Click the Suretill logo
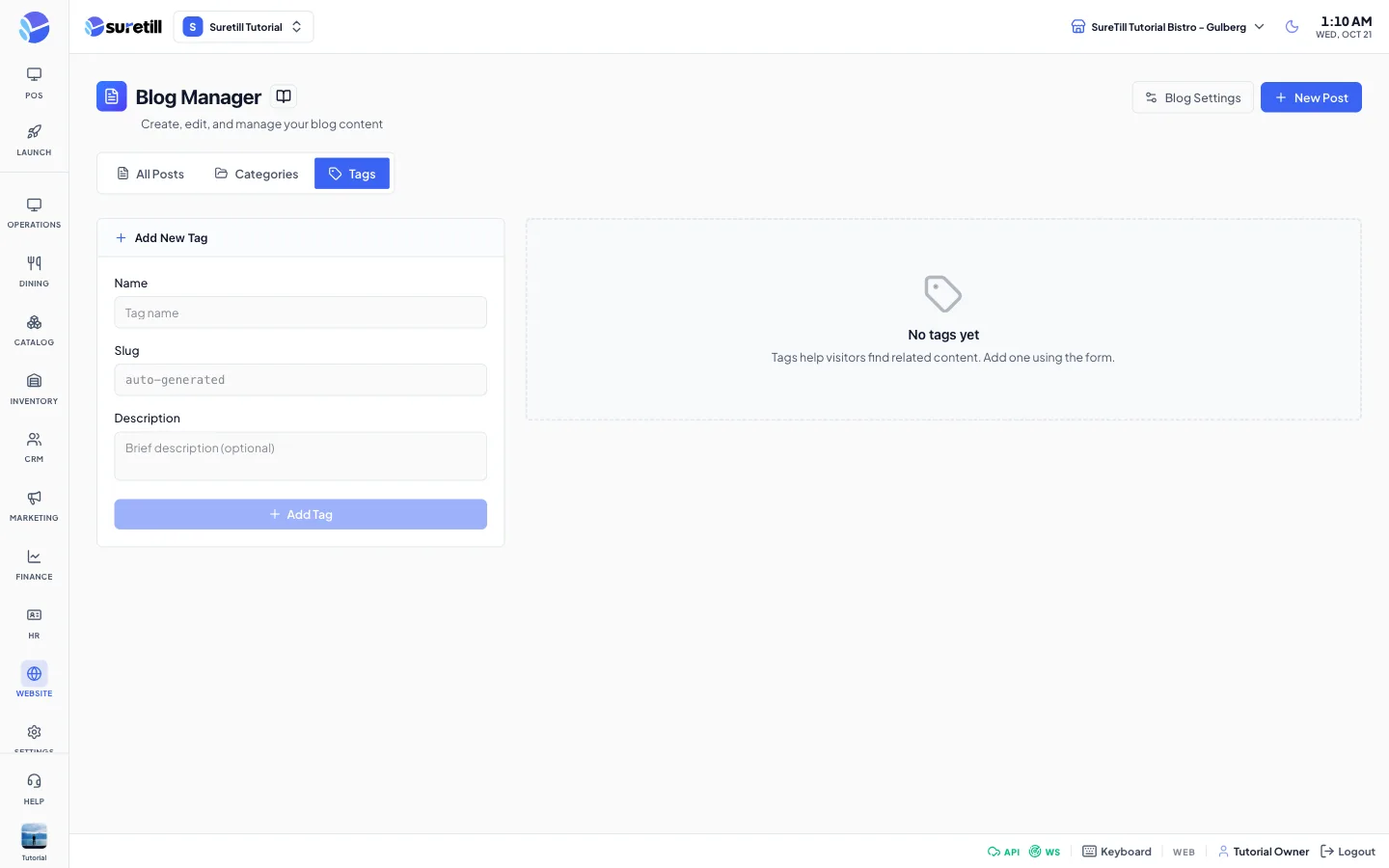Viewport: 1389px width, 868px height. point(123,27)
